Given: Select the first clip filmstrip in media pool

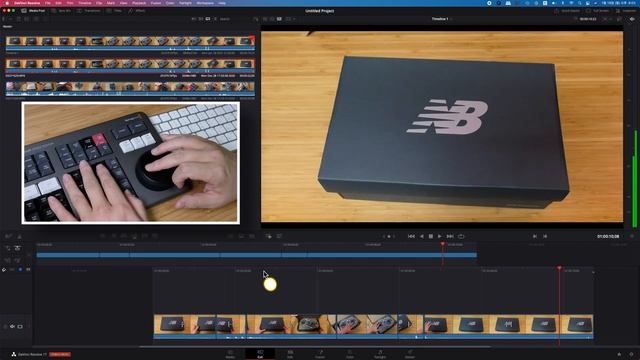Looking at the screenshot, I should [130, 43].
